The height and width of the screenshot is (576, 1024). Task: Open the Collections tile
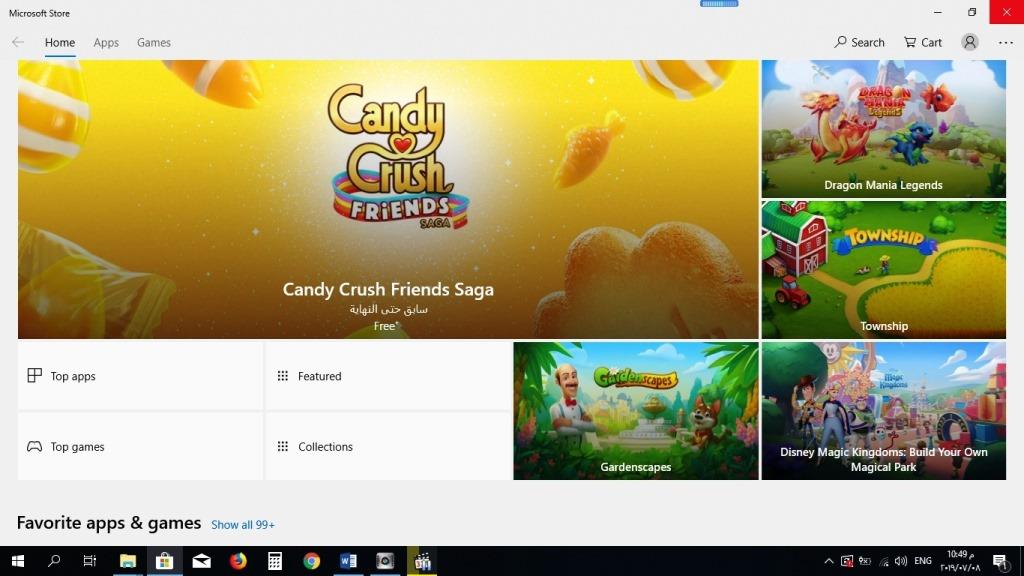click(388, 447)
